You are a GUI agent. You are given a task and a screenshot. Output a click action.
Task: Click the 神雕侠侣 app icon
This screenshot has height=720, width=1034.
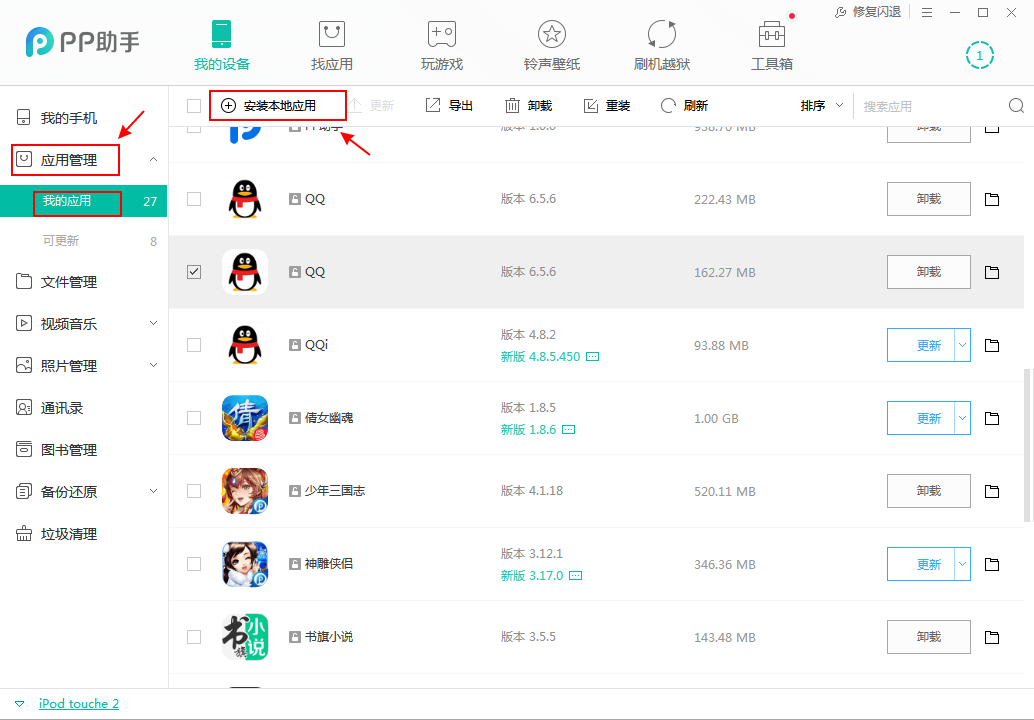coord(245,564)
